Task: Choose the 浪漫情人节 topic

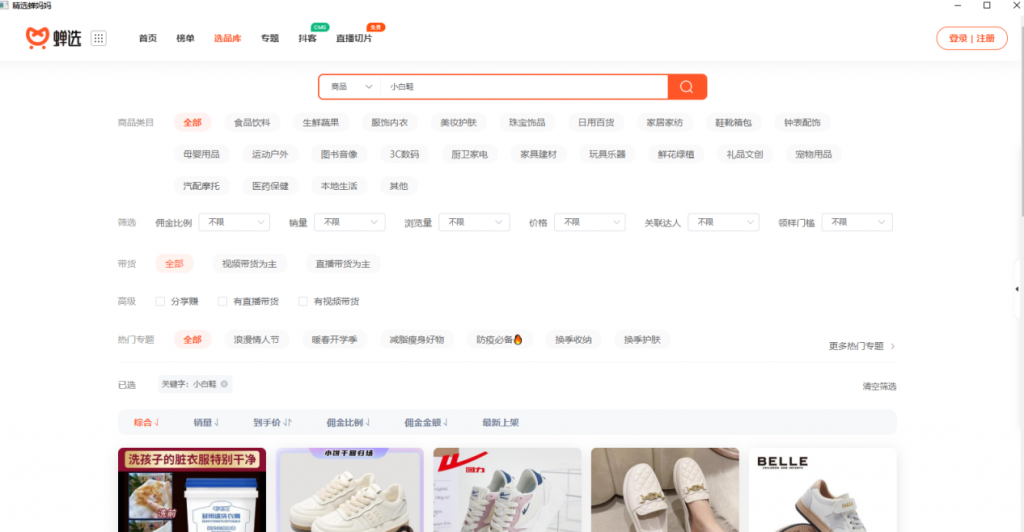Action: click(257, 339)
